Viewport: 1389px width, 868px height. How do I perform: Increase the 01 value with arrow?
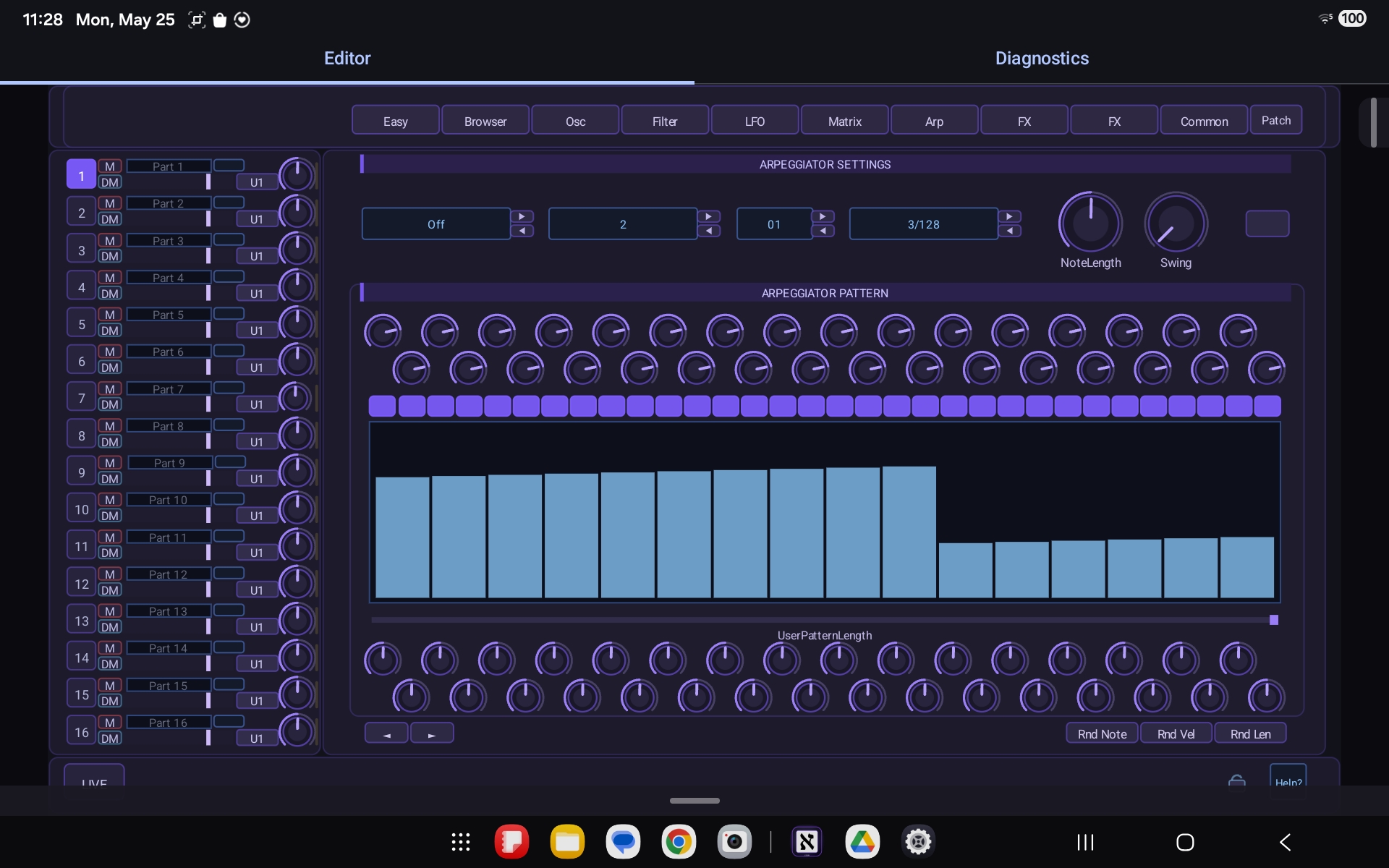[823, 216]
